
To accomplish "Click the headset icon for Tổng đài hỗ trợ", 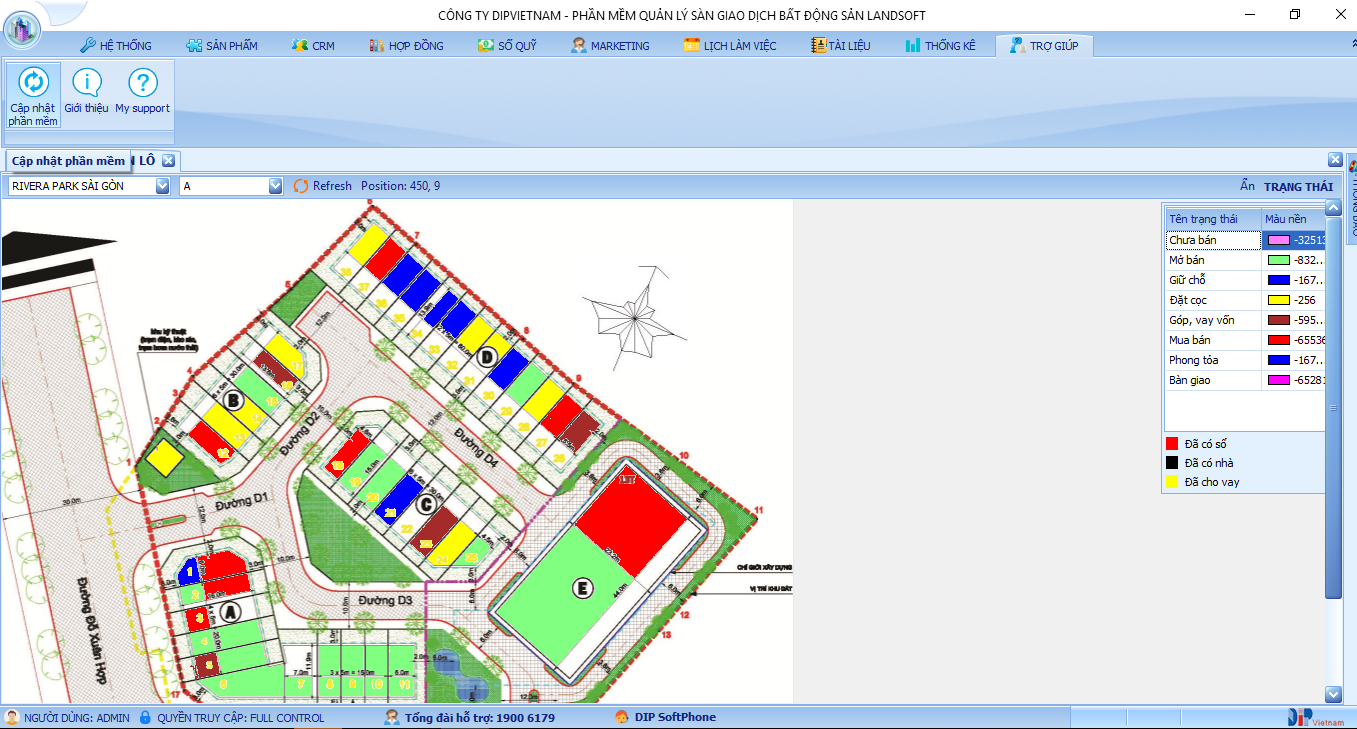I will point(392,717).
